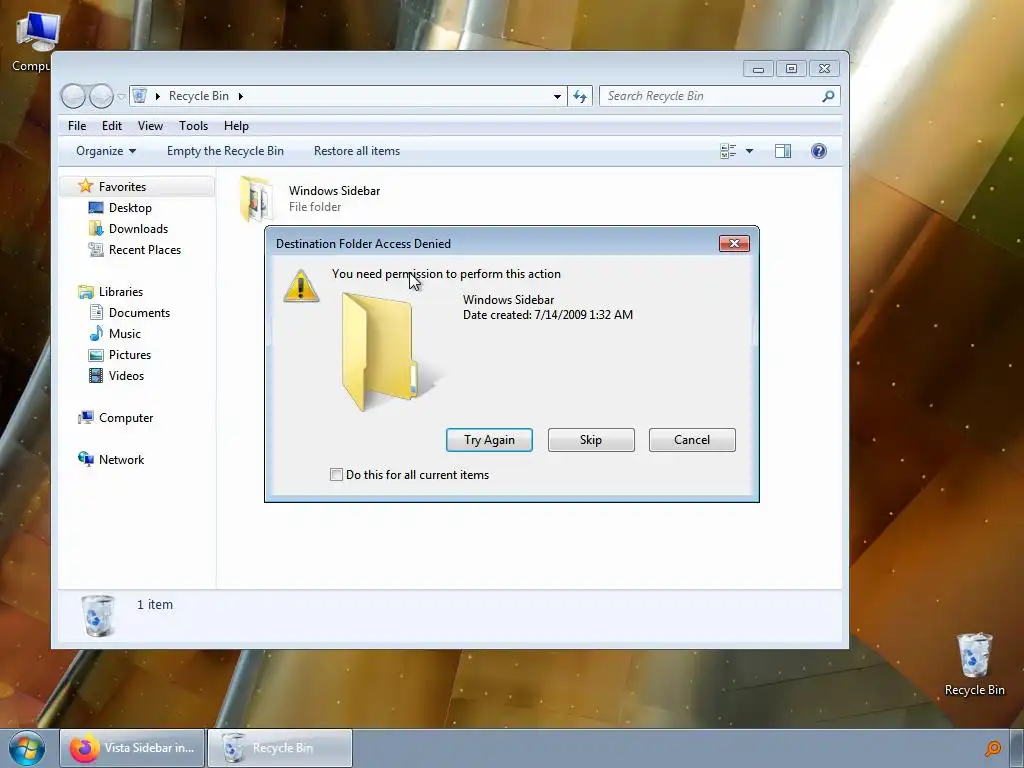Cancel the Destination Folder Access Denied dialog

pos(692,440)
